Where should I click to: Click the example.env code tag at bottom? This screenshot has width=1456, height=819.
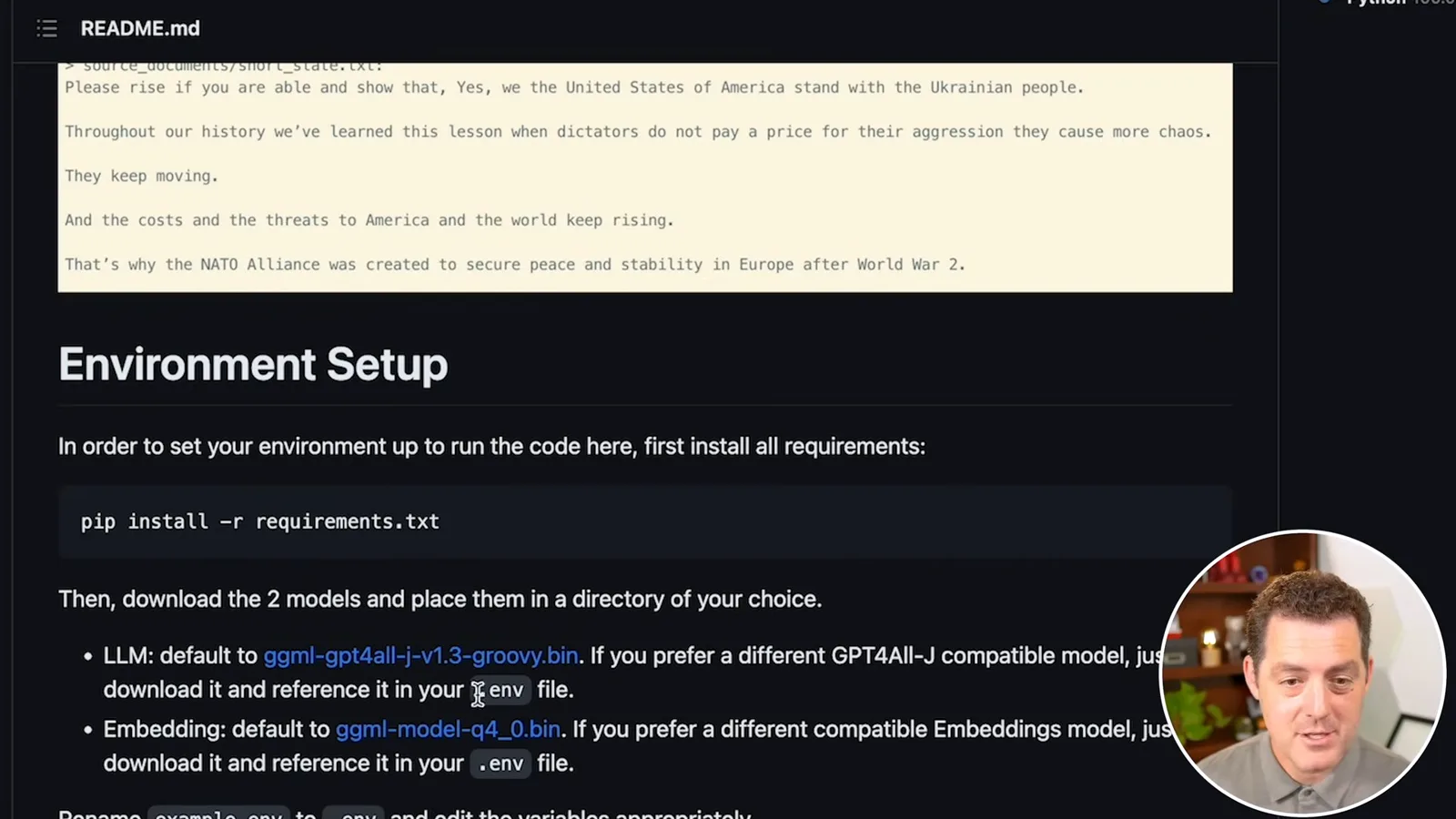[x=218, y=813]
